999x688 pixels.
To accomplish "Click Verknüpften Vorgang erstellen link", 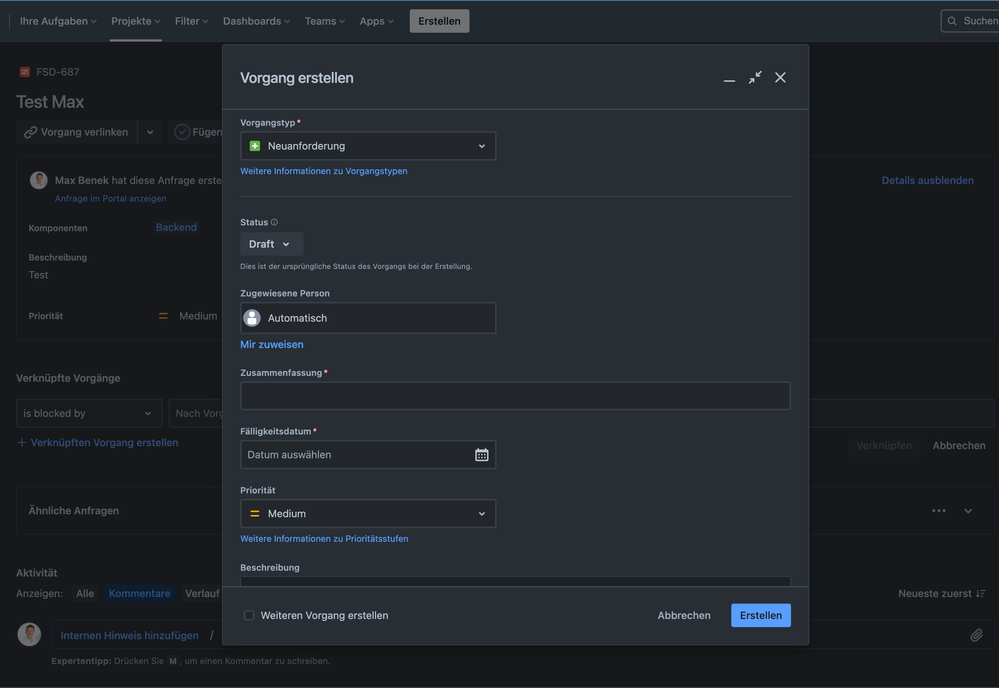I will 104,443.
